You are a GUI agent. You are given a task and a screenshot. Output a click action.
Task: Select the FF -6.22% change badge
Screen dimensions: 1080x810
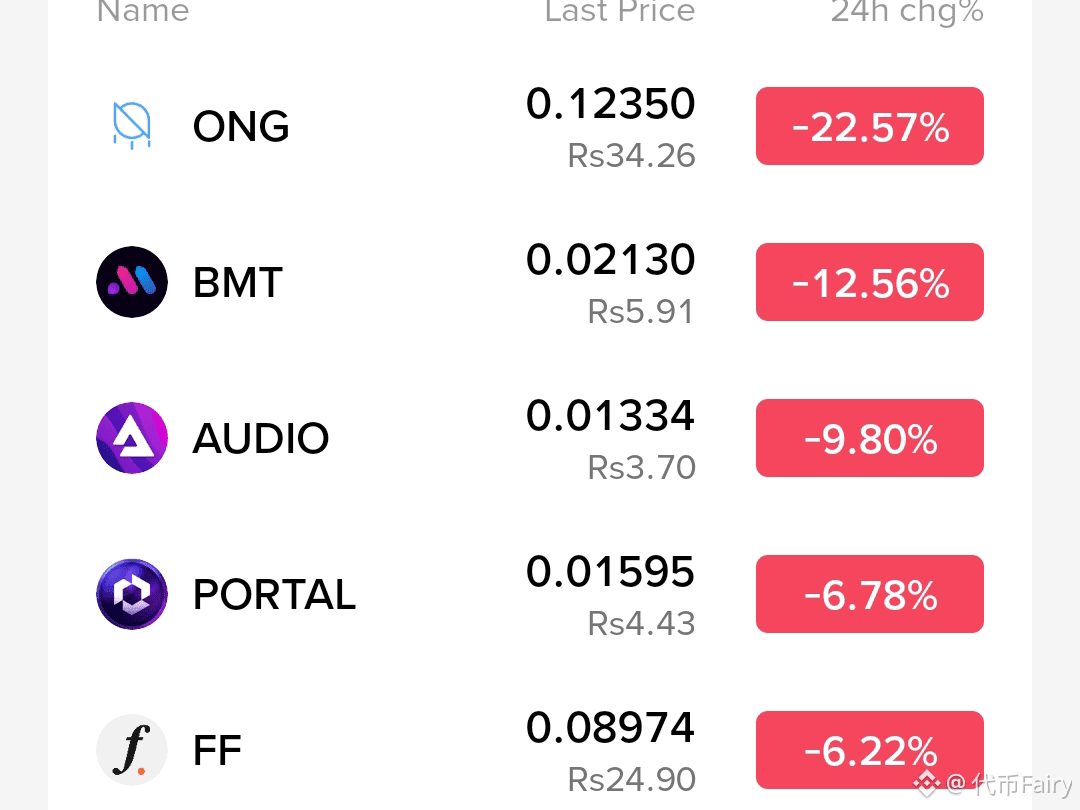(x=870, y=750)
